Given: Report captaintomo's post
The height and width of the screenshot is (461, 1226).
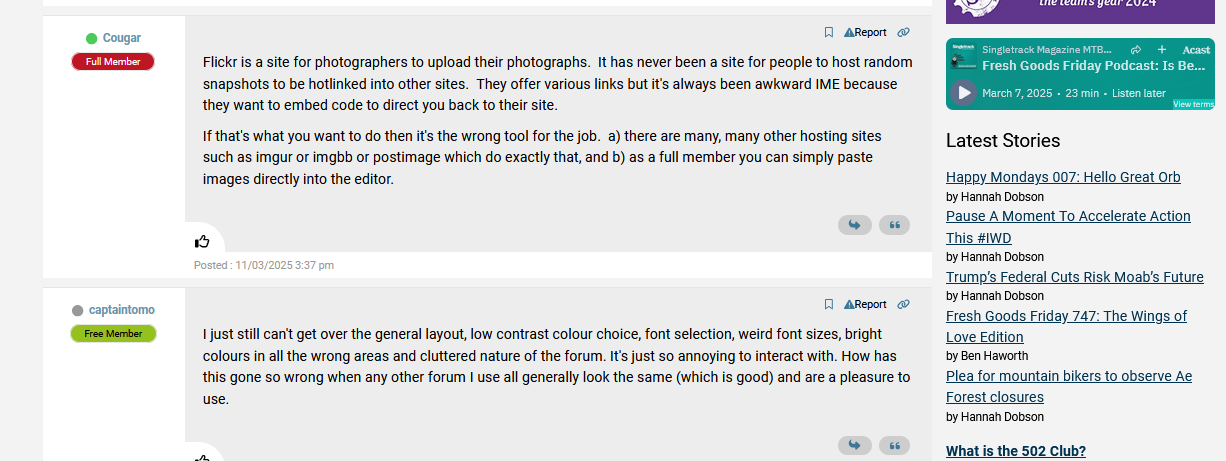Looking at the screenshot, I should (x=865, y=304).
